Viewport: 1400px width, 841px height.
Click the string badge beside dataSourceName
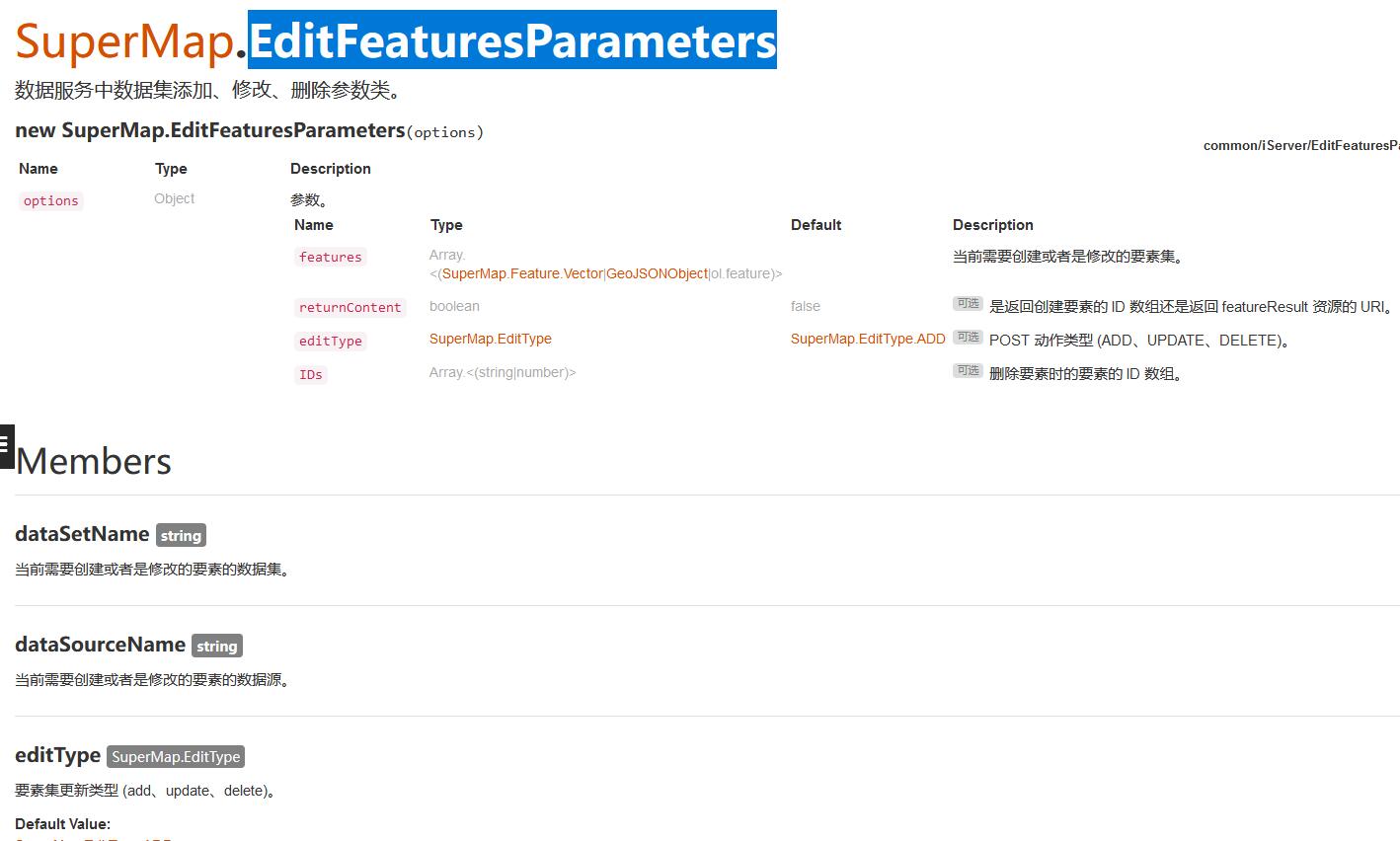(x=217, y=646)
